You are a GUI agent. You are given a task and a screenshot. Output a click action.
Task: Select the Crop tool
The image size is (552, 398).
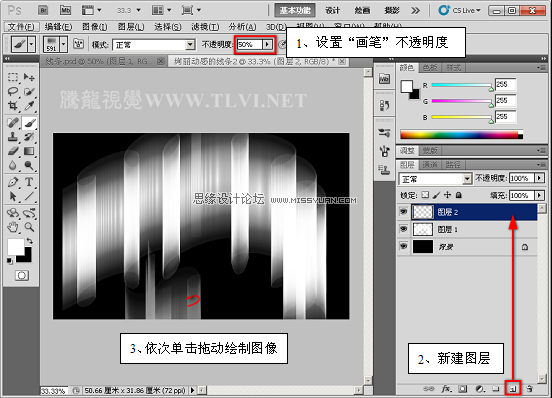tap(13, 106)
